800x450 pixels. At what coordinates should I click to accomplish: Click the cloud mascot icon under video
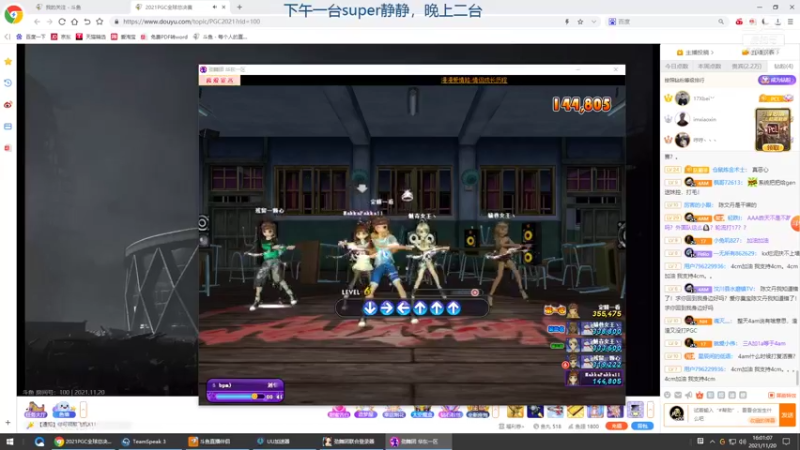point(64,409)
